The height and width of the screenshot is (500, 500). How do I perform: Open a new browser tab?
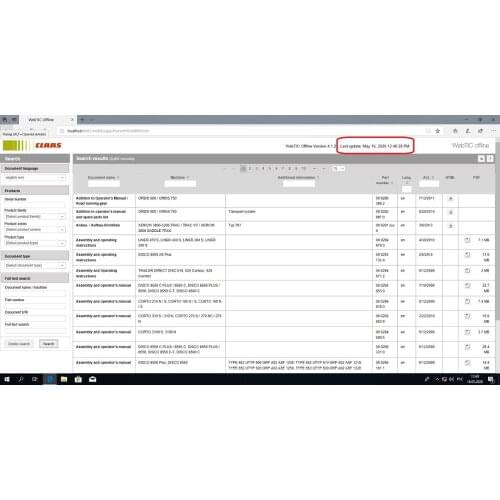tap(82, 119)
